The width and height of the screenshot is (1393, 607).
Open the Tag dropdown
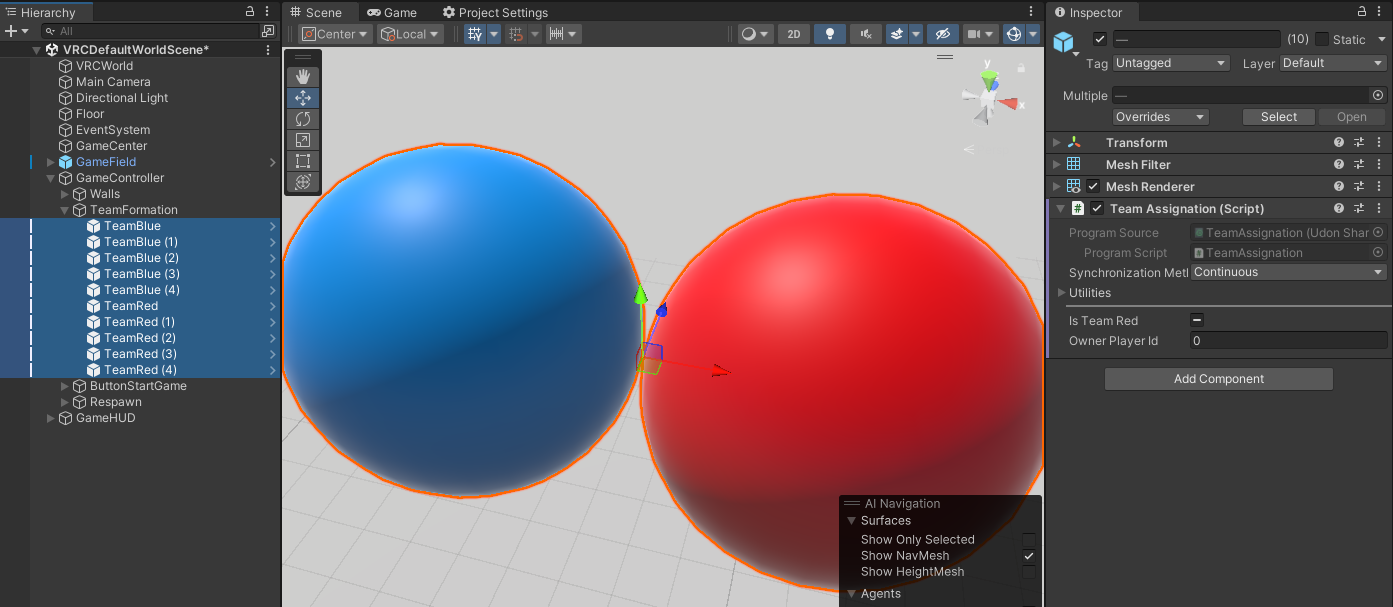tap(1171, 63)
